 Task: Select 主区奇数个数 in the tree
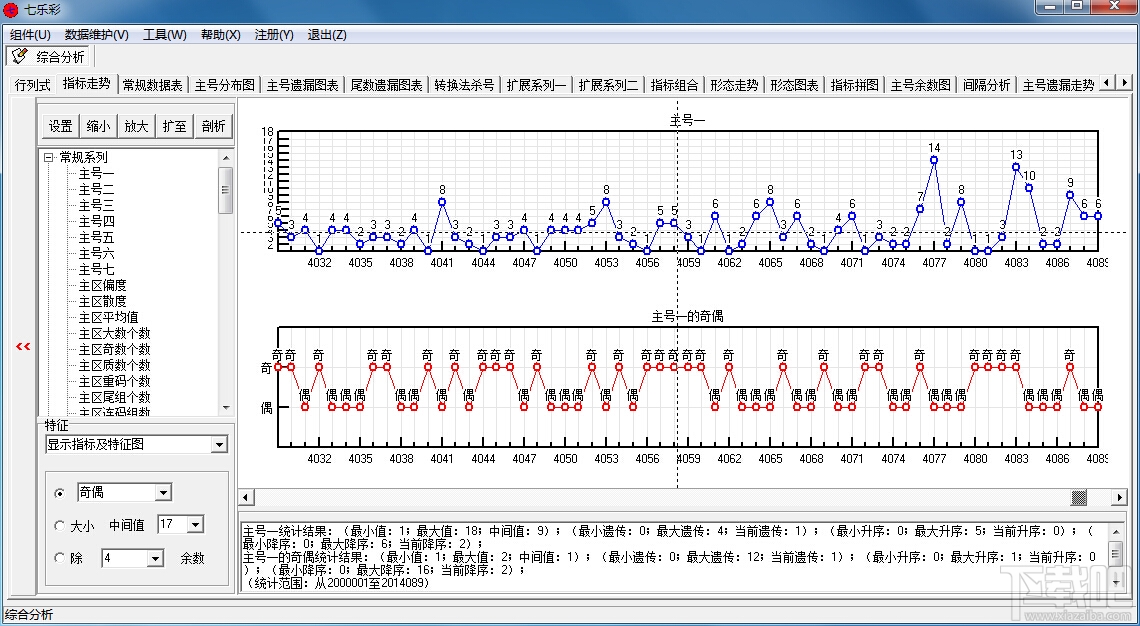(x=115, y=349)
